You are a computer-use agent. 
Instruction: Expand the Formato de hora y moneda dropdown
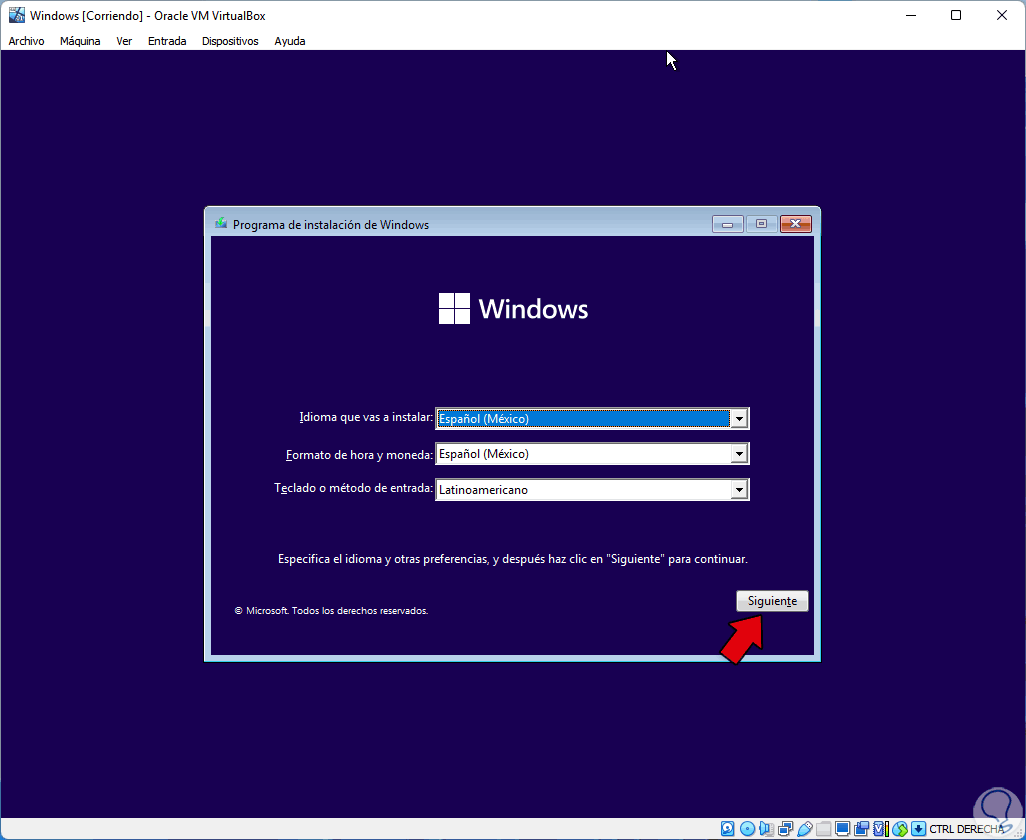click(739, 454)
